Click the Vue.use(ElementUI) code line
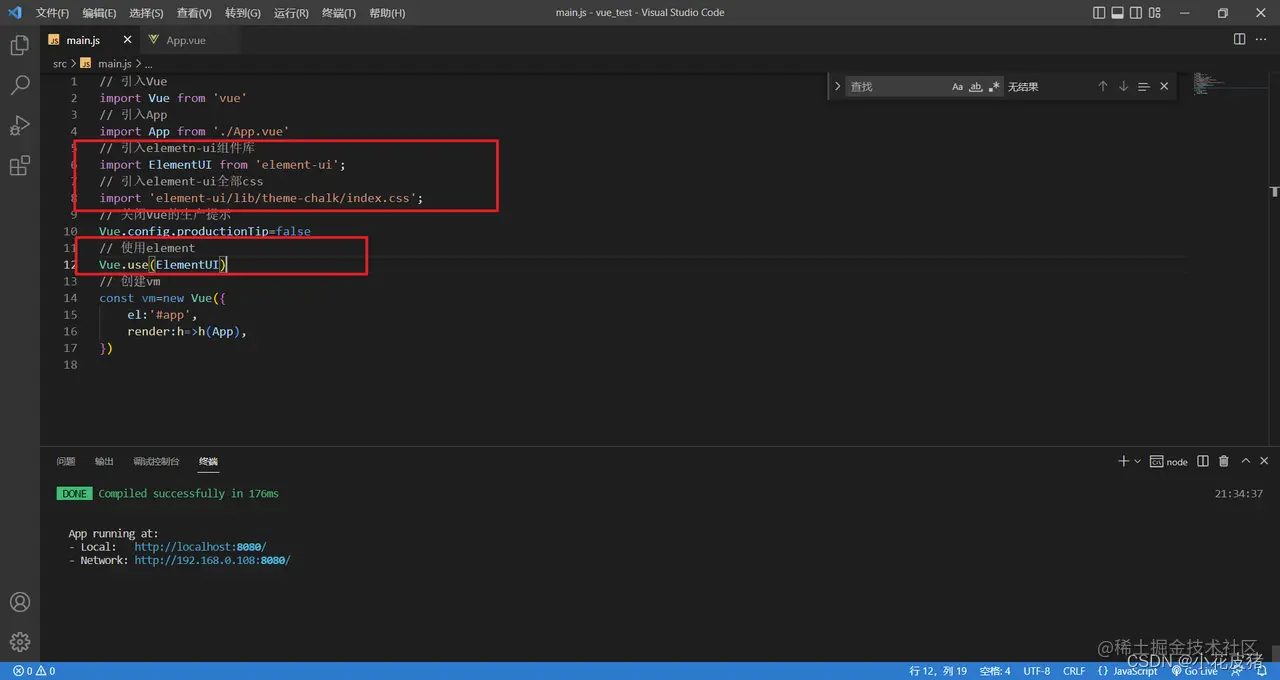The image size is (1280, 680). pyautogui.click(x=163, y=264)
